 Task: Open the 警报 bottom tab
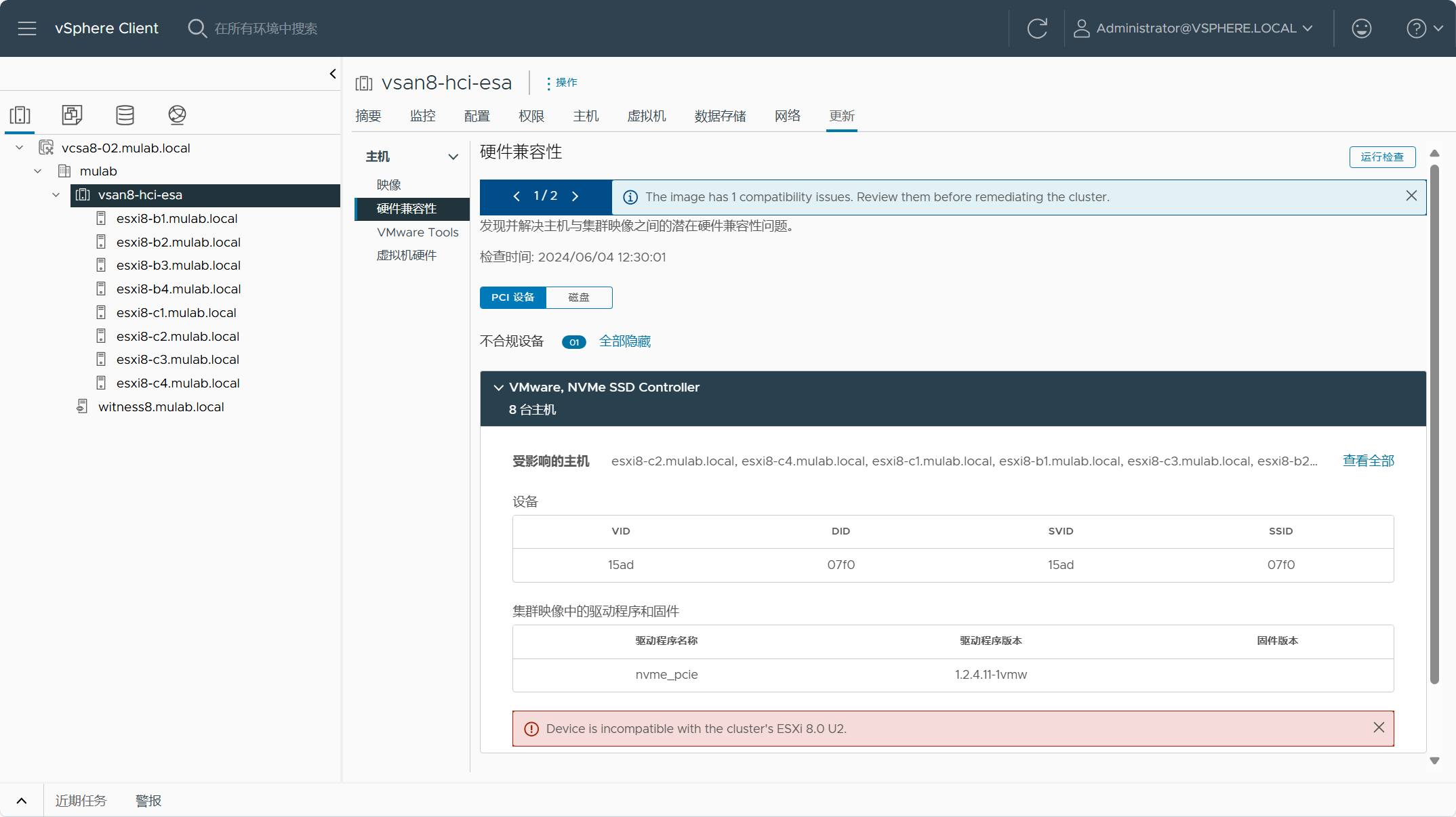pos(148,801)
